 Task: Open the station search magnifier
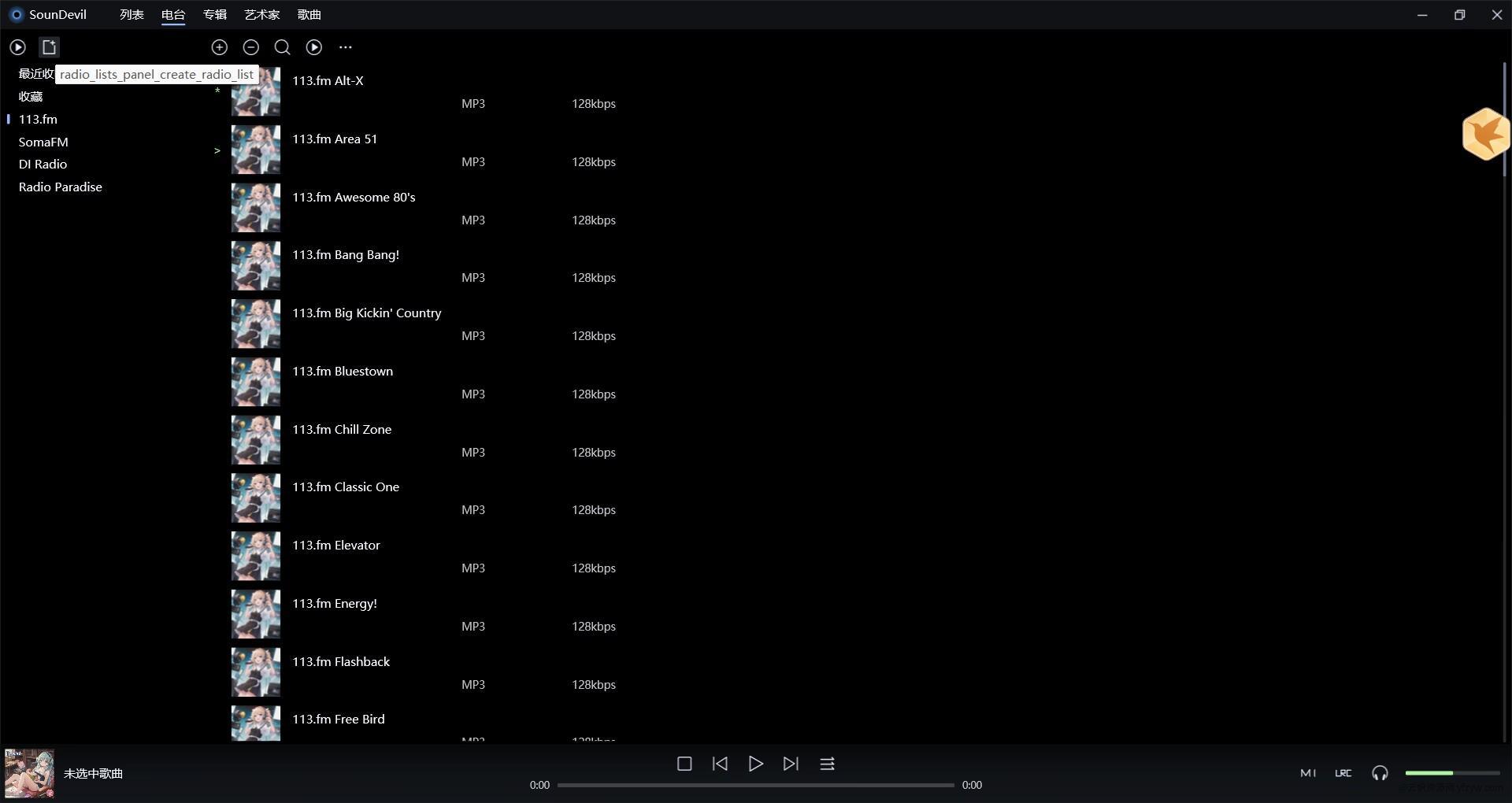(282, 47)
